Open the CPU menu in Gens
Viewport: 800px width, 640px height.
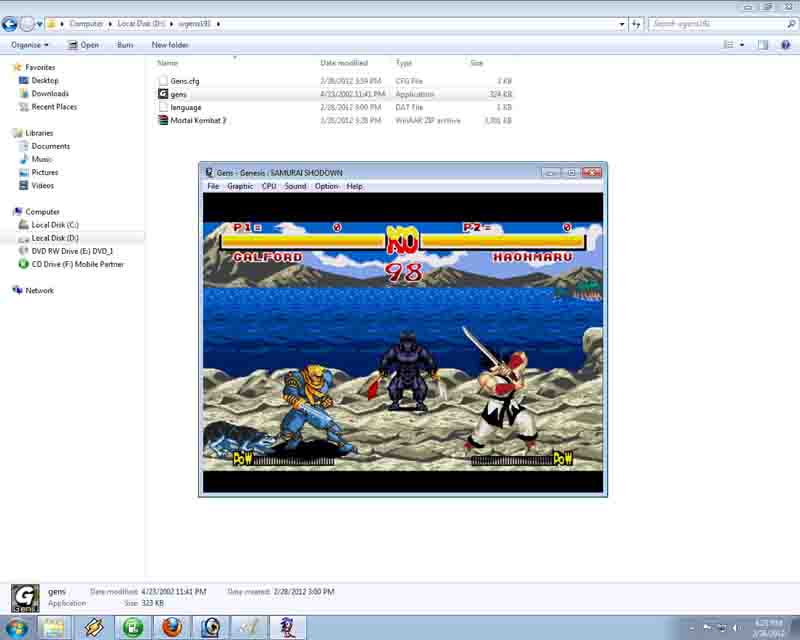coord(269,186)
